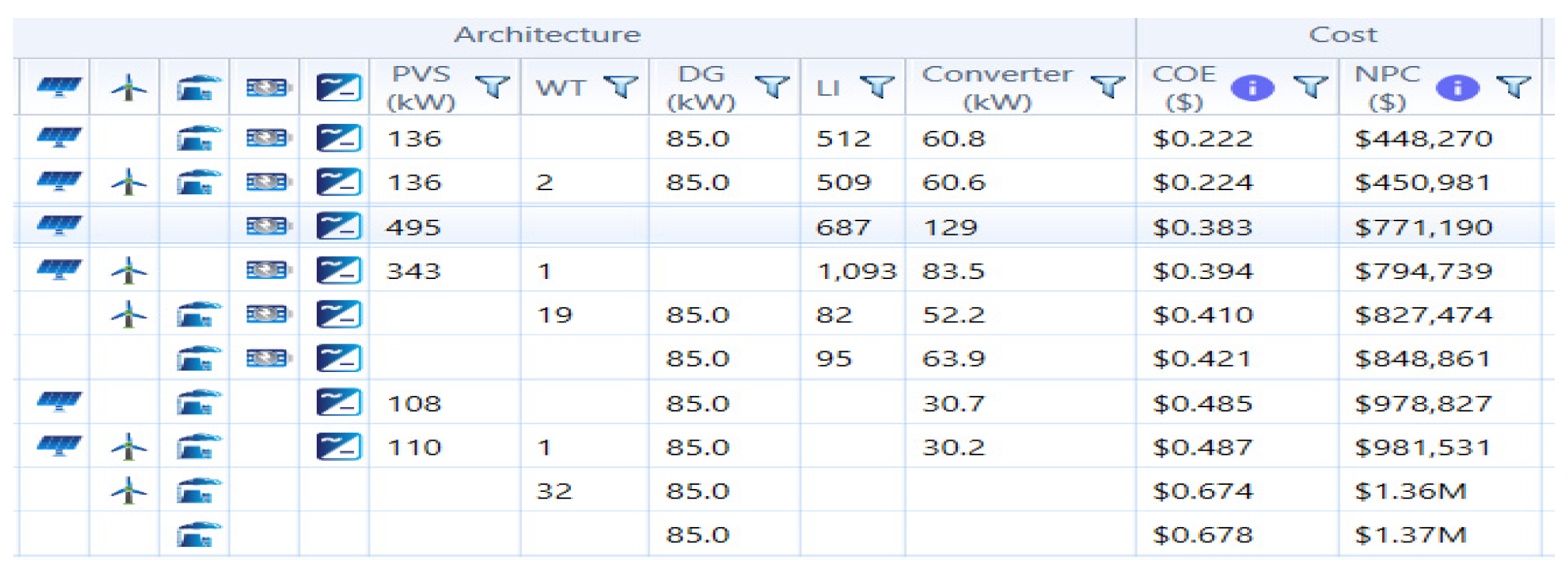Click wind turbine icon in the $450,981 row

128,182
